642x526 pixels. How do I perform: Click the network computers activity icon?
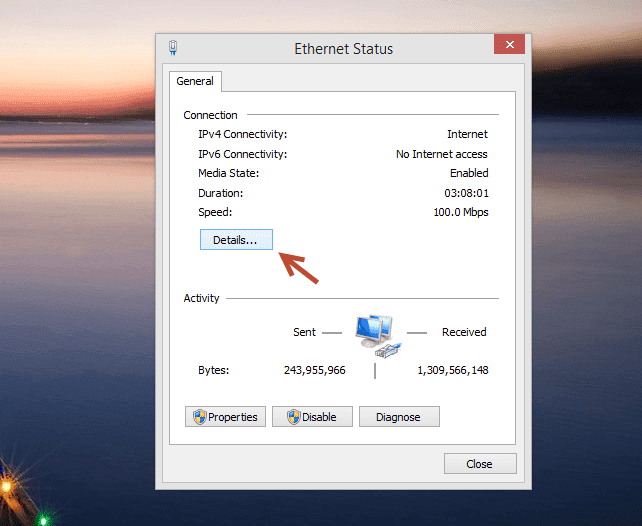(x=378, y=336)
